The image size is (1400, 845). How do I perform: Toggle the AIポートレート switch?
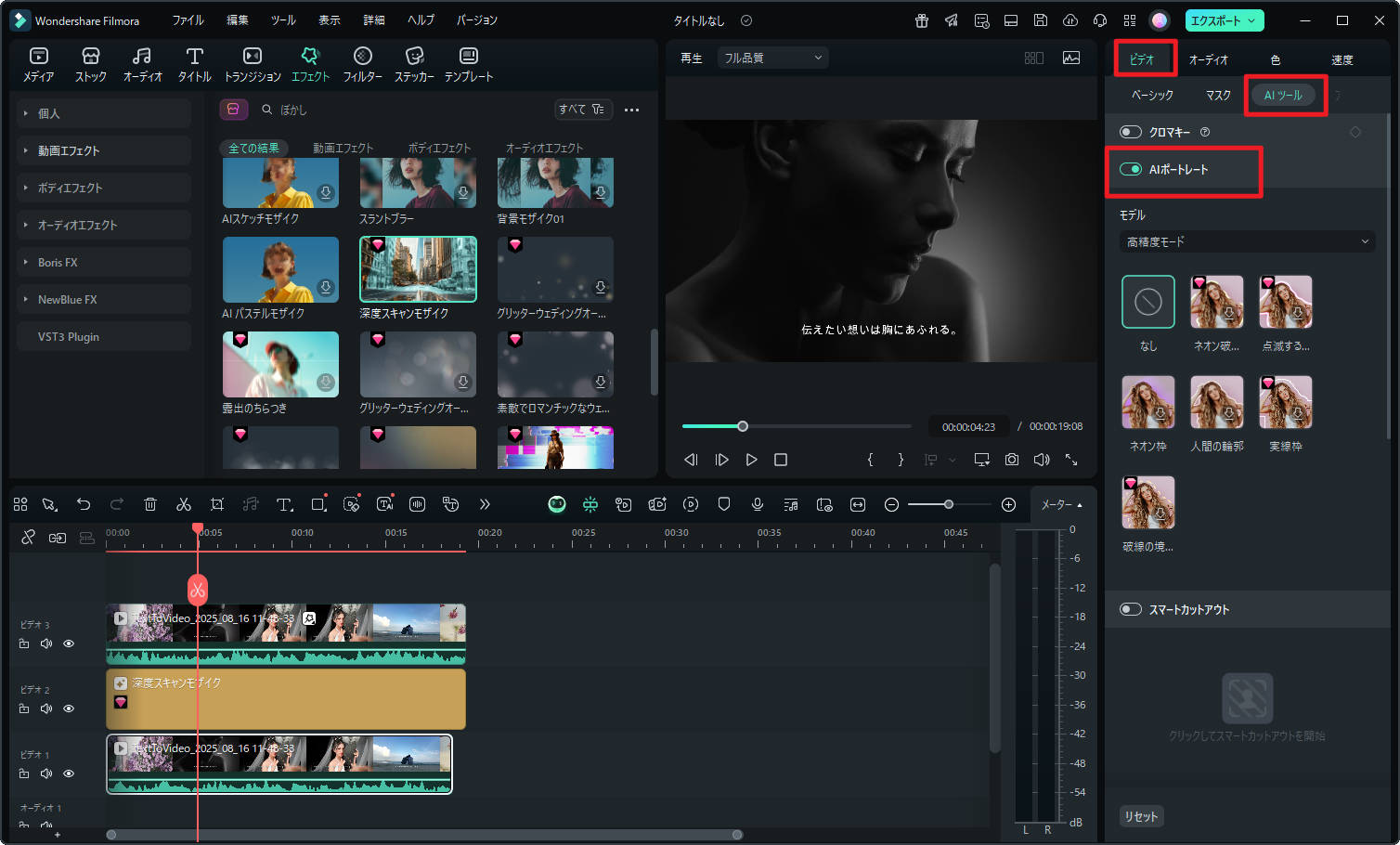(x=1130, y=169)
